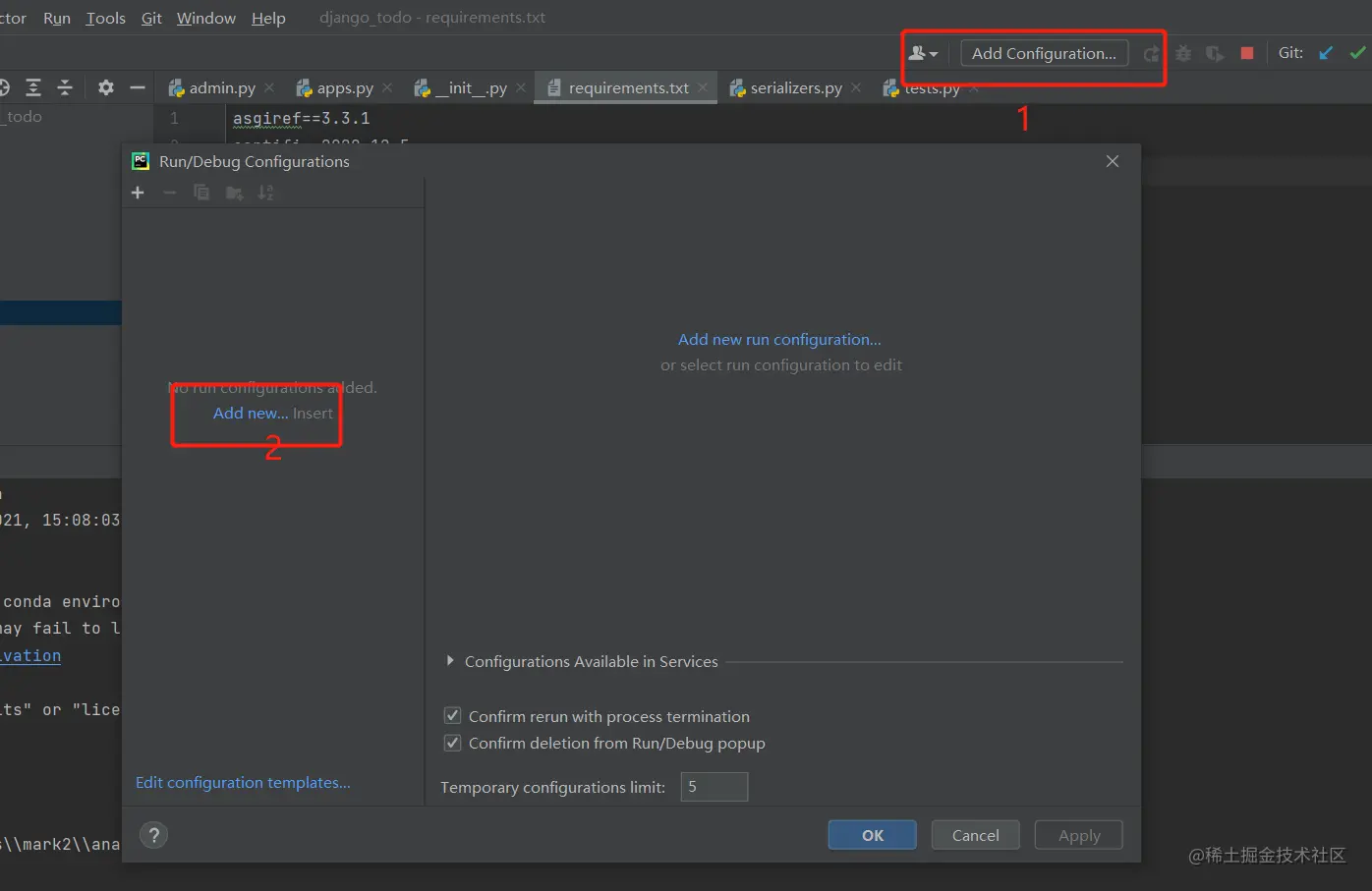Image resolution: width=1372 pixels, height=891 pixels.
Task: Open the Tools menu
Action: pyautogui.click(x=105, y=18)
